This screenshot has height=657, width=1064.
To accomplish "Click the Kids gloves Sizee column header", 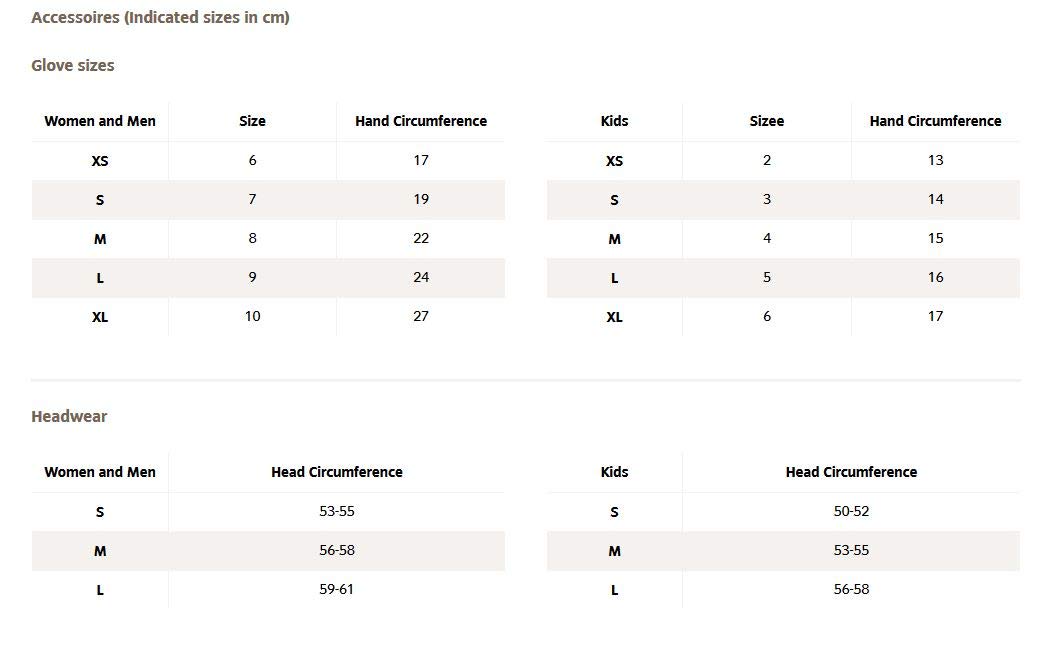I will click(767, 121).
